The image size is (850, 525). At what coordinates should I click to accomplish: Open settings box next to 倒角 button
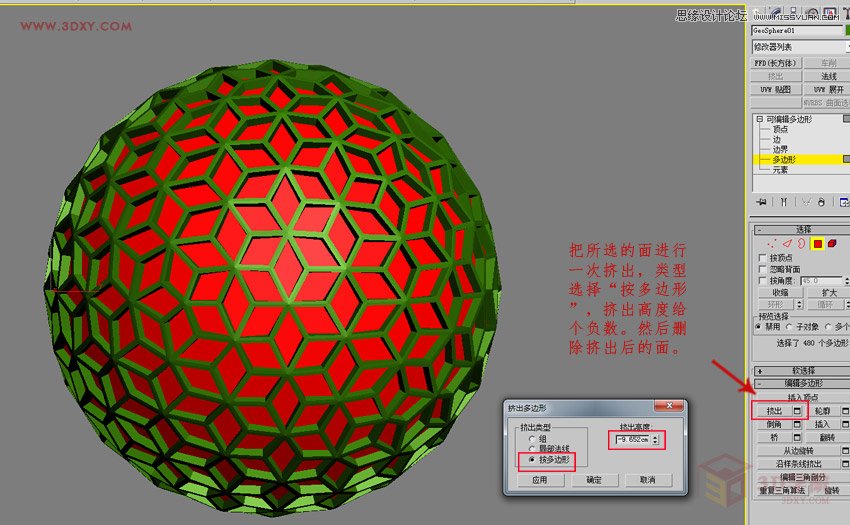click(x=797, y=424)
